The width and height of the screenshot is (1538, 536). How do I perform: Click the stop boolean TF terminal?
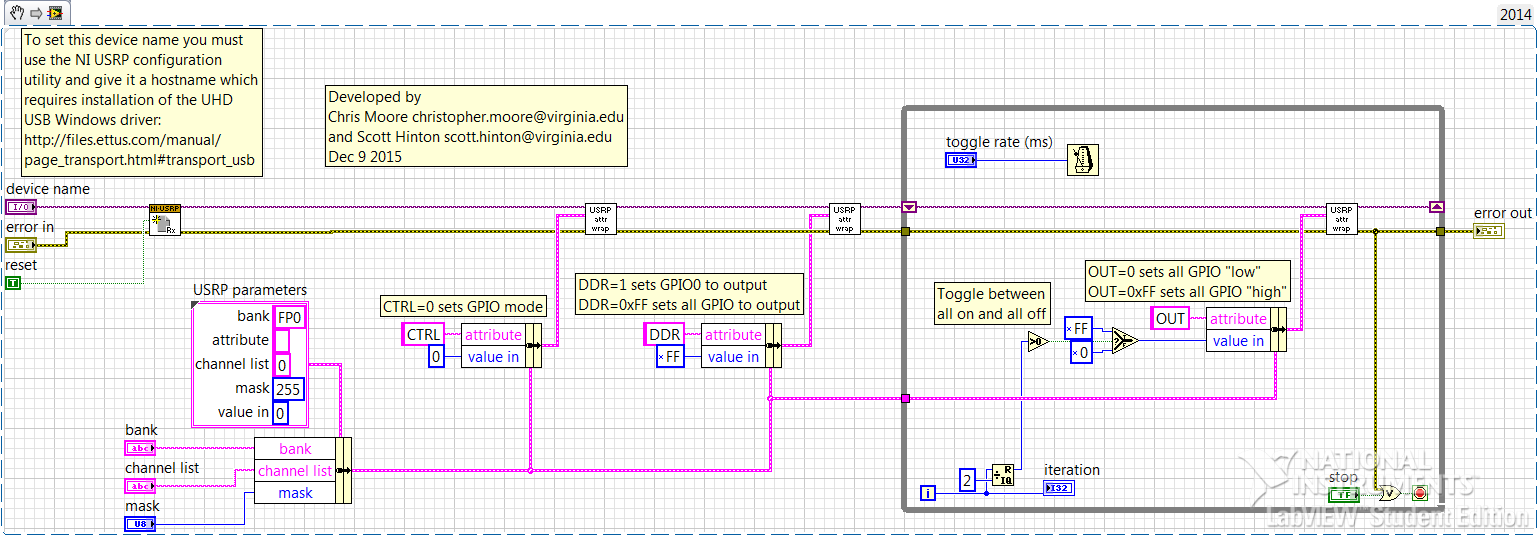click(x=1344, y=495)
